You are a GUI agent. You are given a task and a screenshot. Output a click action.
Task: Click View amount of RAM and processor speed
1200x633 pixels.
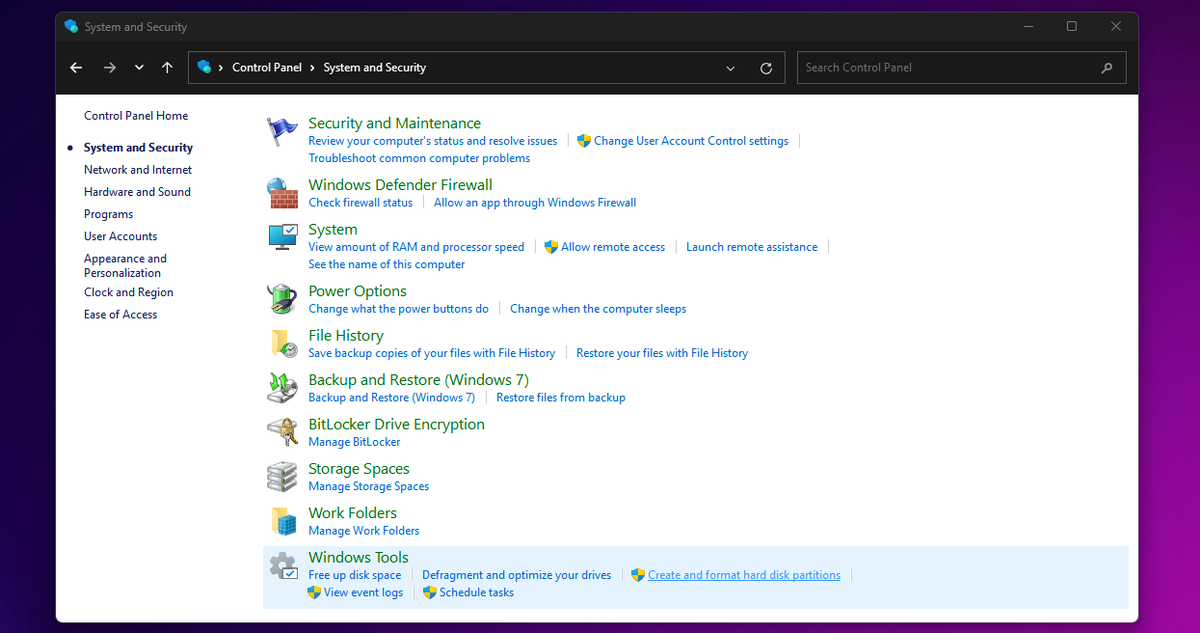416,247
